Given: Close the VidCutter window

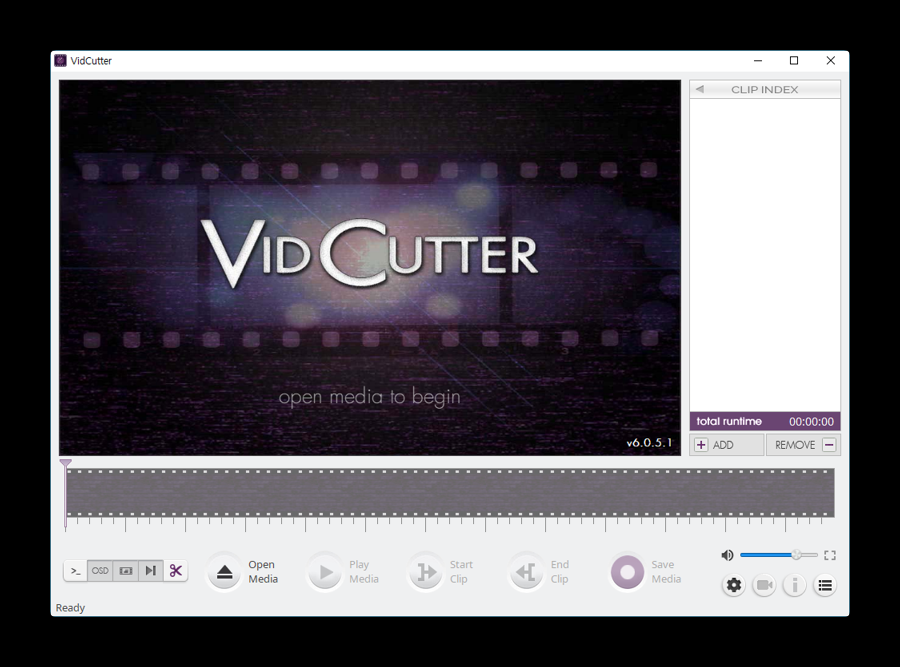Looking at the screenshot, I should [831, 60].
